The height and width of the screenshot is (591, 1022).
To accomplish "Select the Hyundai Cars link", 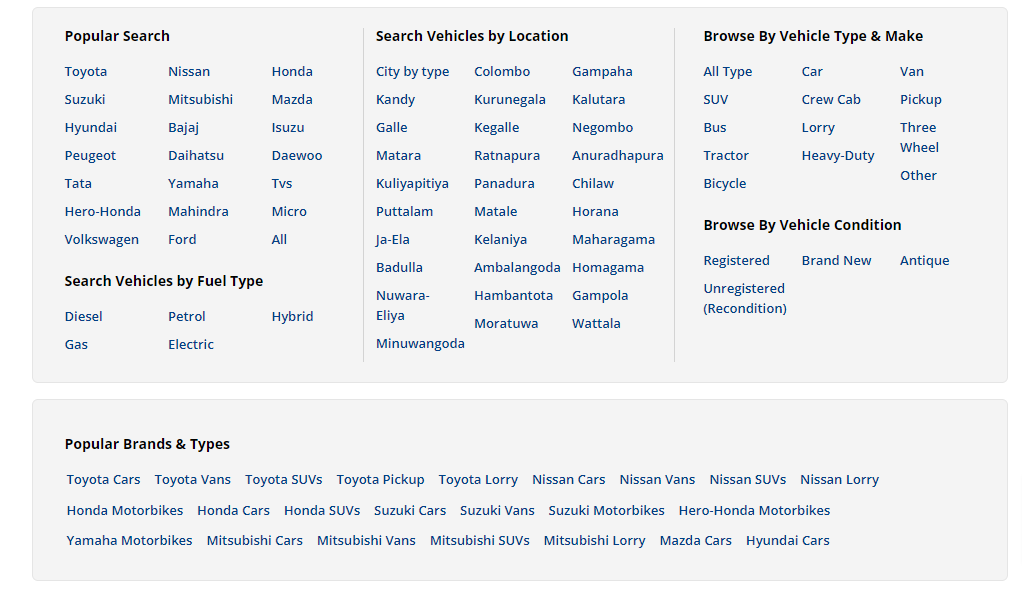I will [x=787, y=541].
